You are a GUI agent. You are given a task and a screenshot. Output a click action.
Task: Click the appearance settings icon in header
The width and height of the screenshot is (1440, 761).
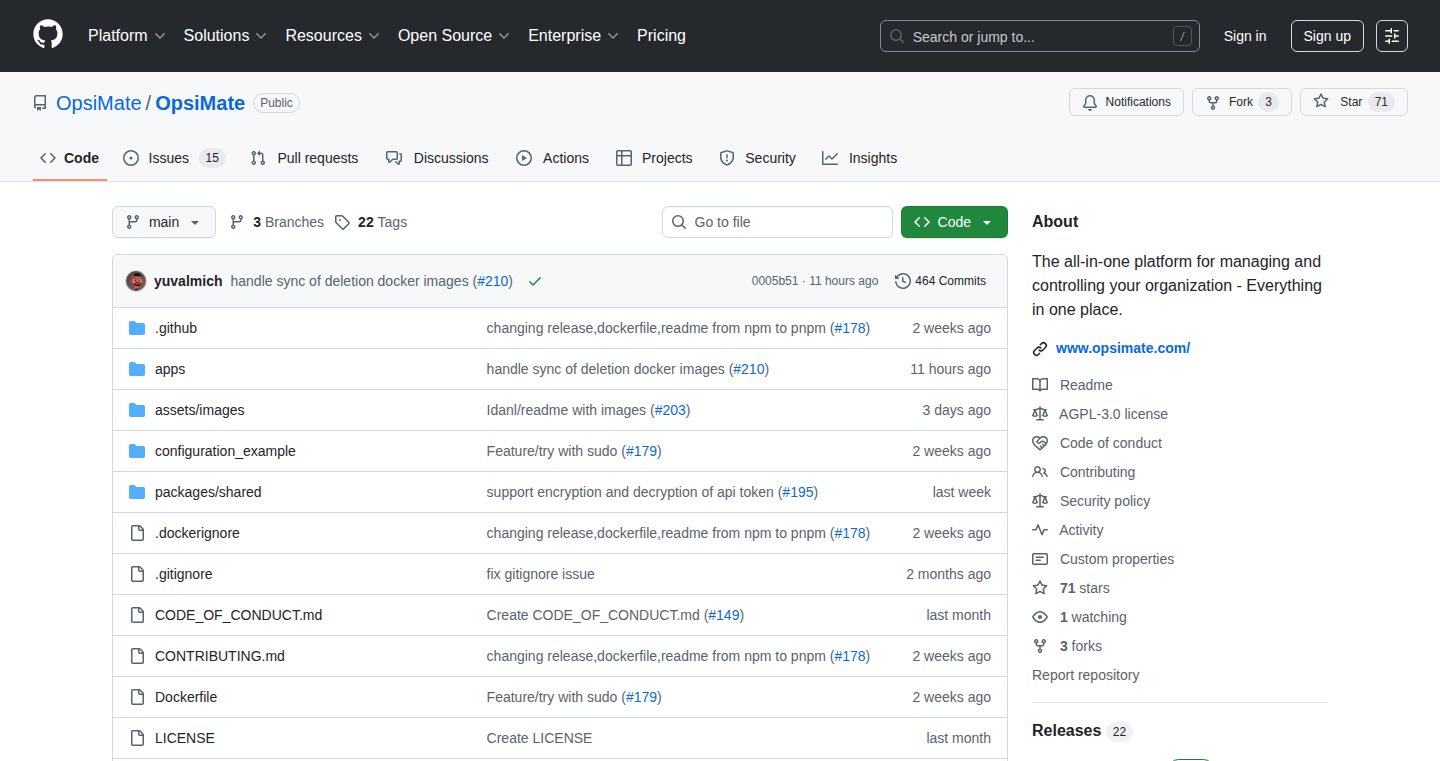[x=1392, y=36]
